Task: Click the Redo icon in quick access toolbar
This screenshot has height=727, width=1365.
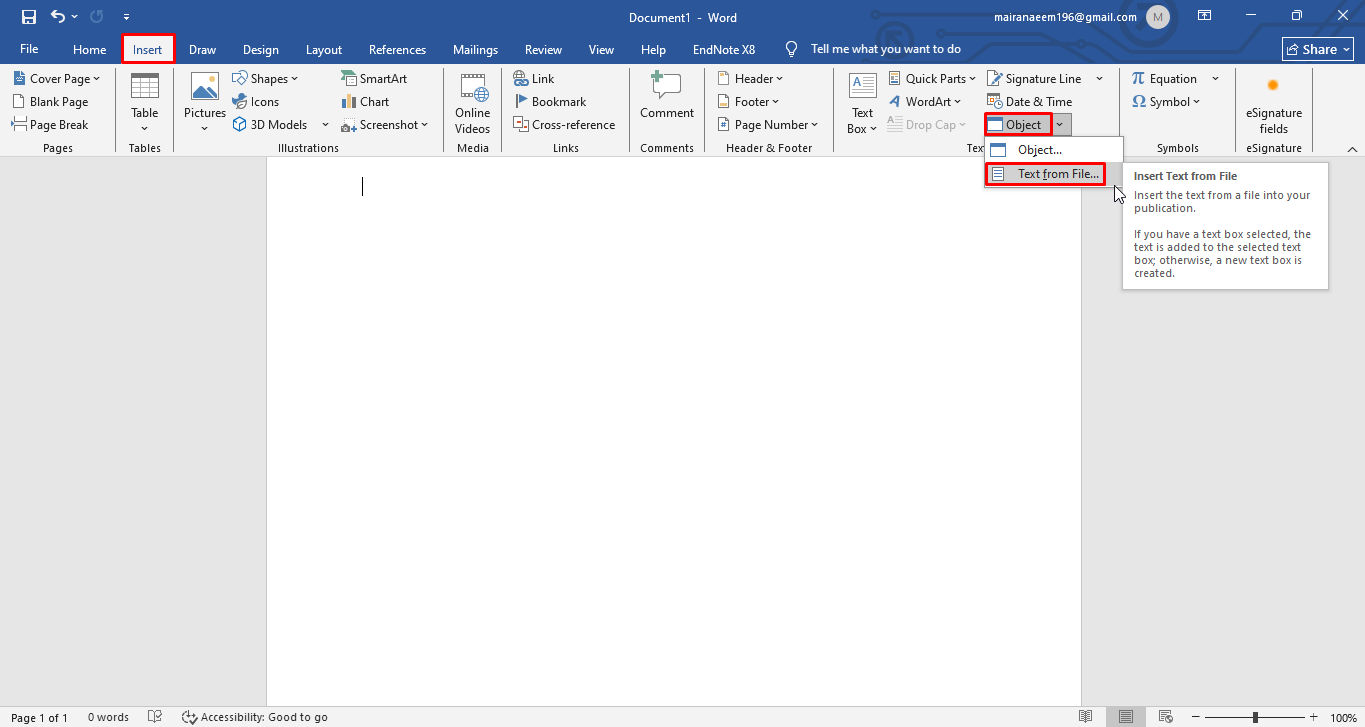Action: [x=97, y=17]
